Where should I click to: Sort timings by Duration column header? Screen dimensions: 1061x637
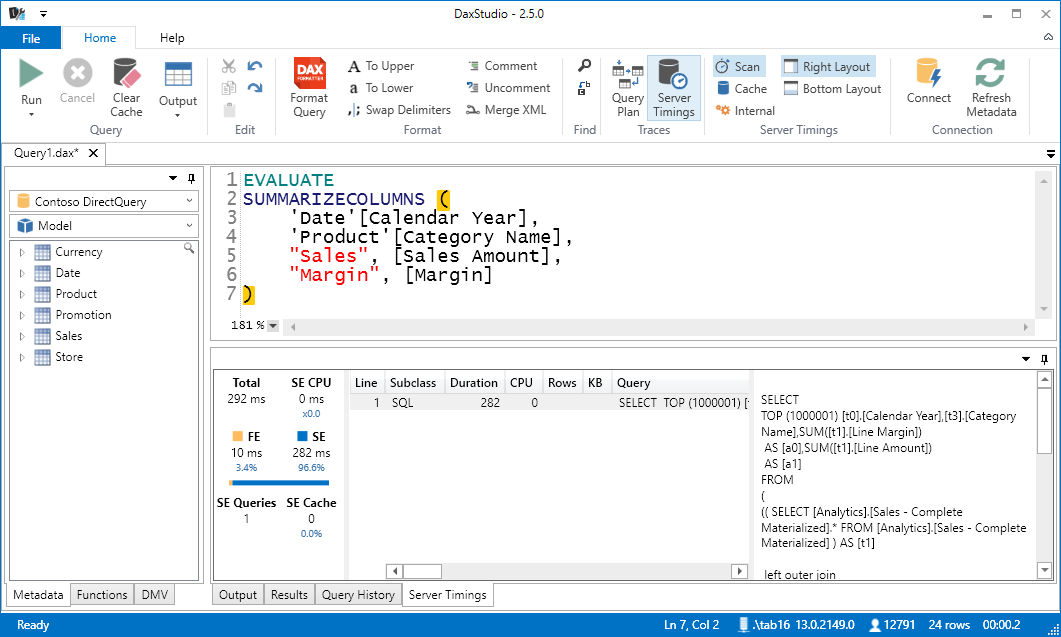474,382
